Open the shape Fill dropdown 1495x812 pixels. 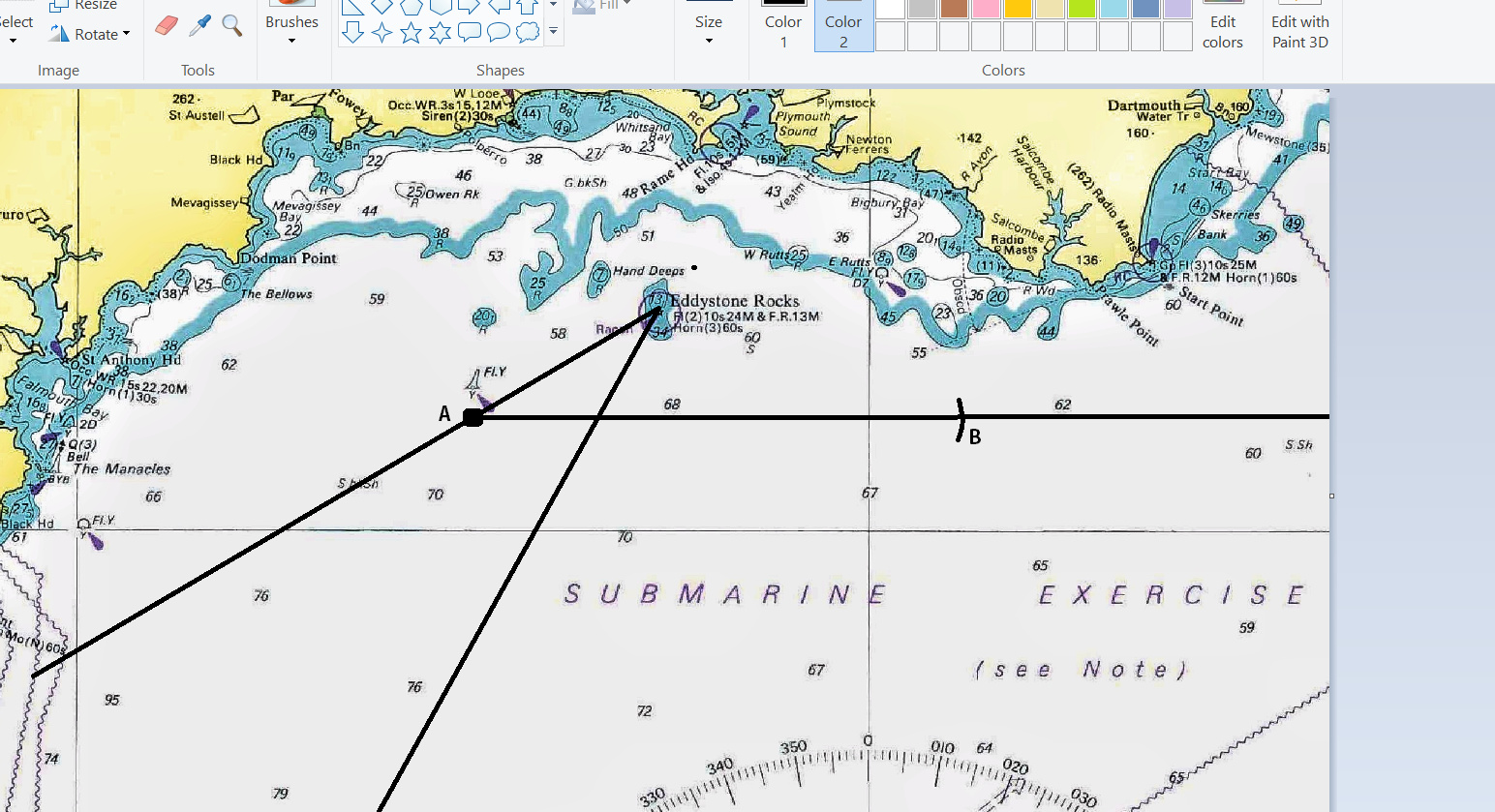pos(602,5)
